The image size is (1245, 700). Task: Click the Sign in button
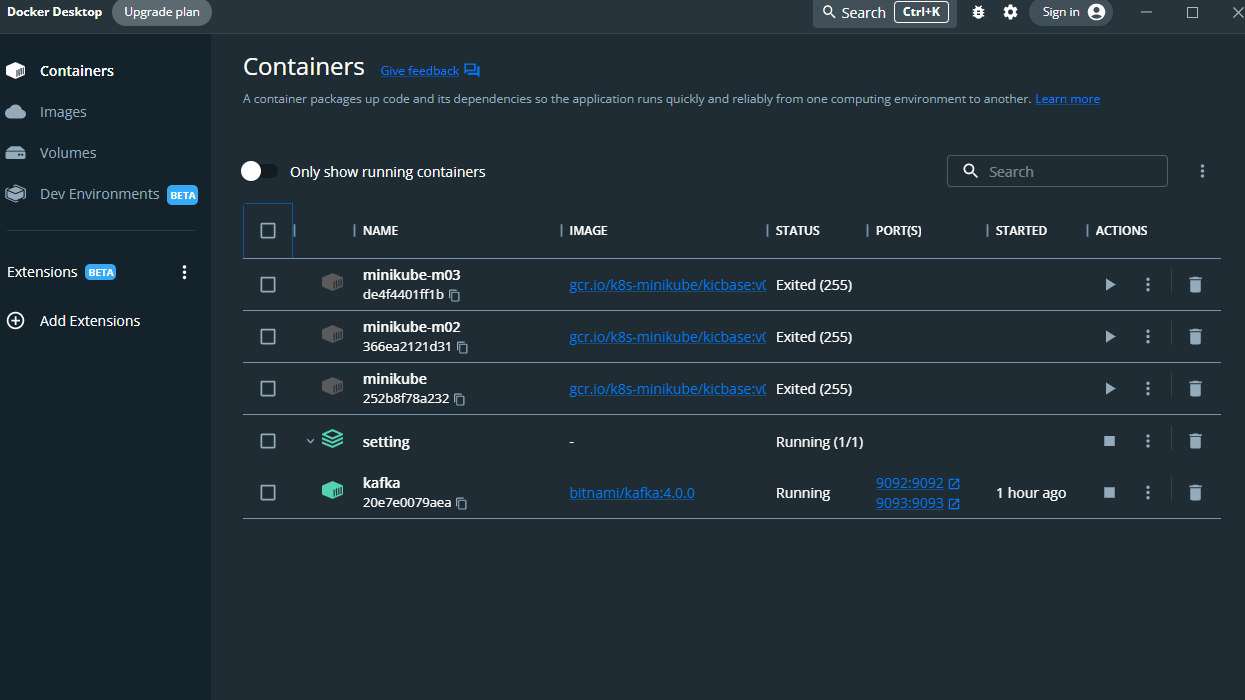tap(1071, 12)
